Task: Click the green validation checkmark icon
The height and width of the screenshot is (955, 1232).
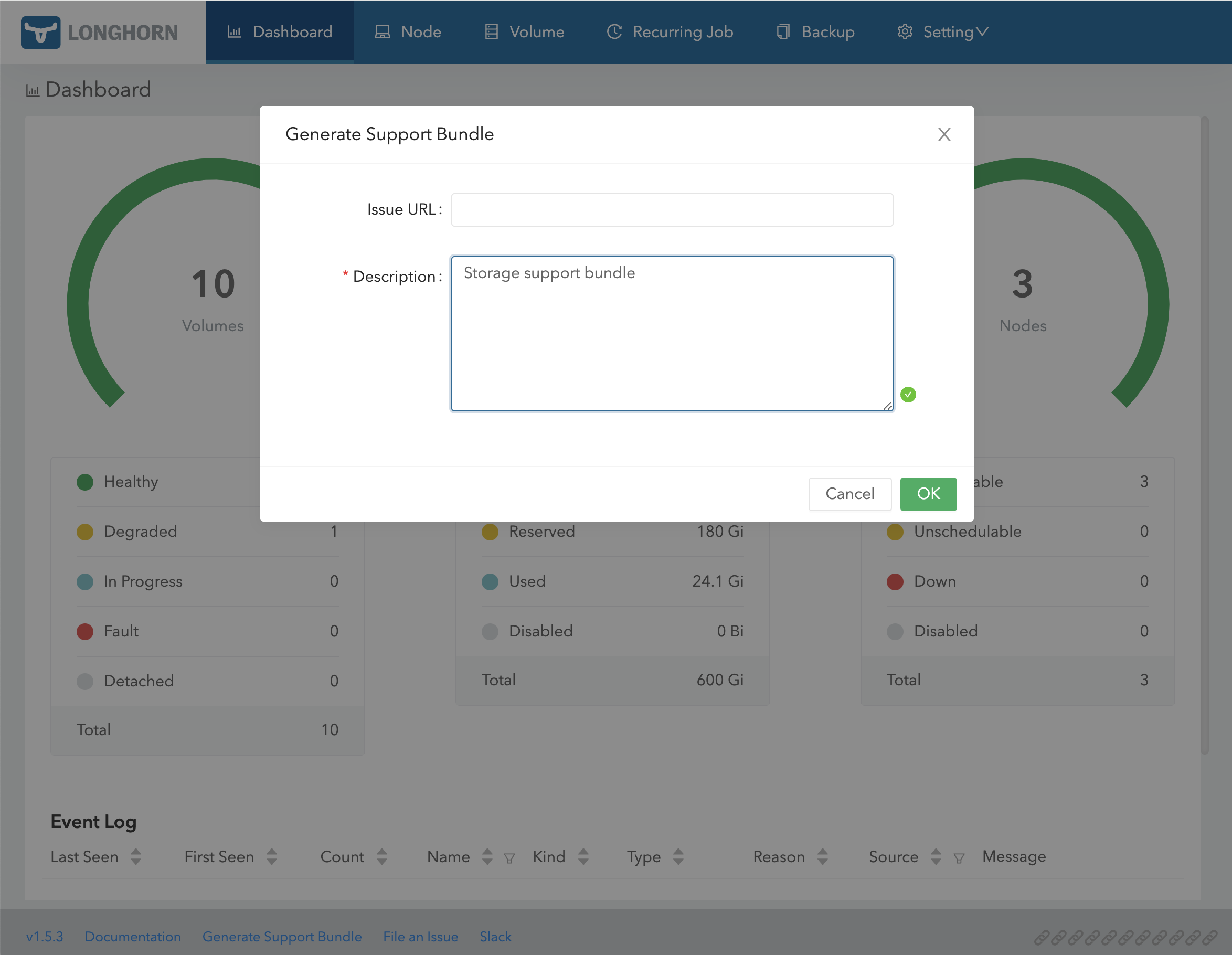Action: pyautogui.click(x=908, y=394)
